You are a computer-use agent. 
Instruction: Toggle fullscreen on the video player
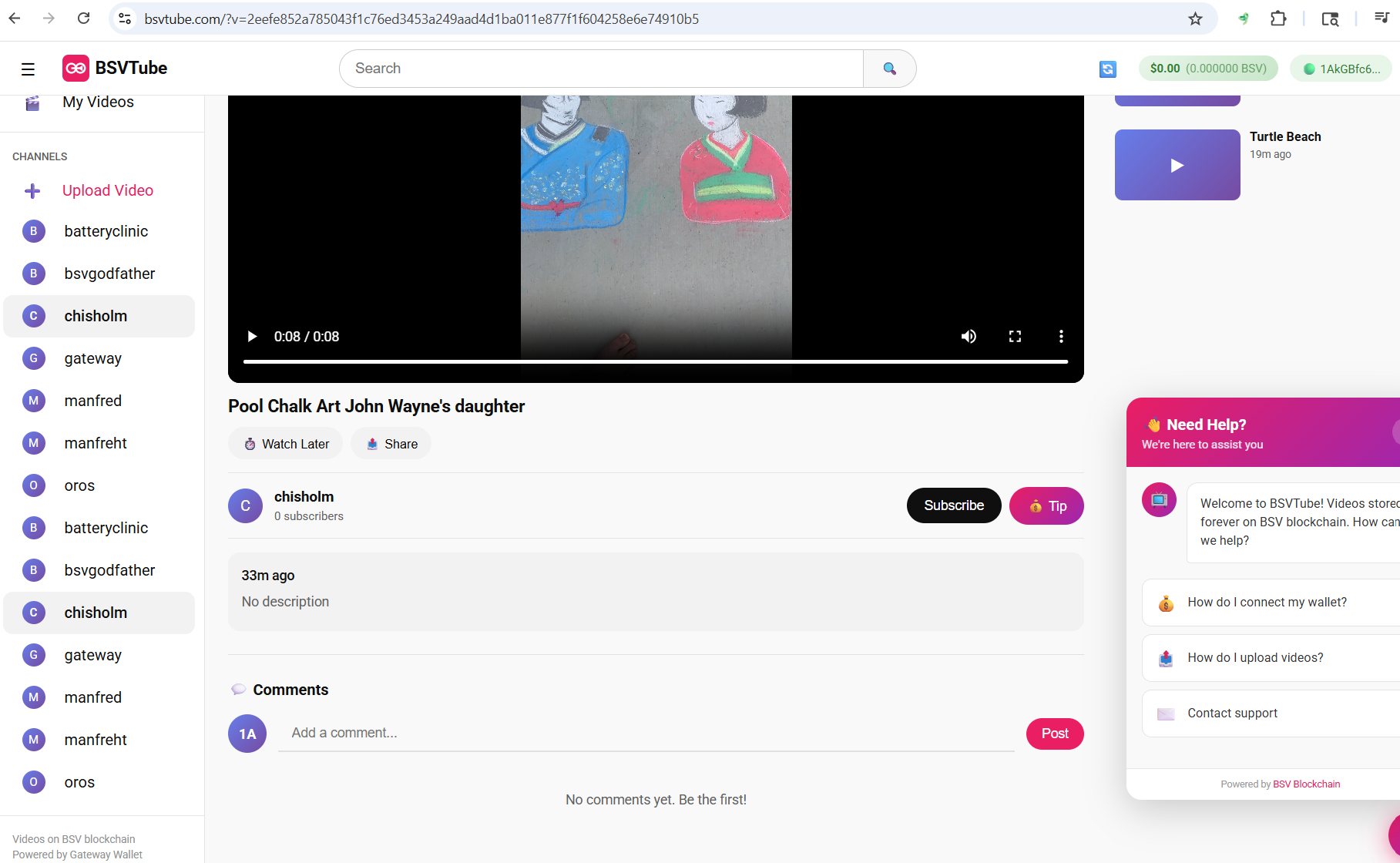click(x=1015, y=337)
